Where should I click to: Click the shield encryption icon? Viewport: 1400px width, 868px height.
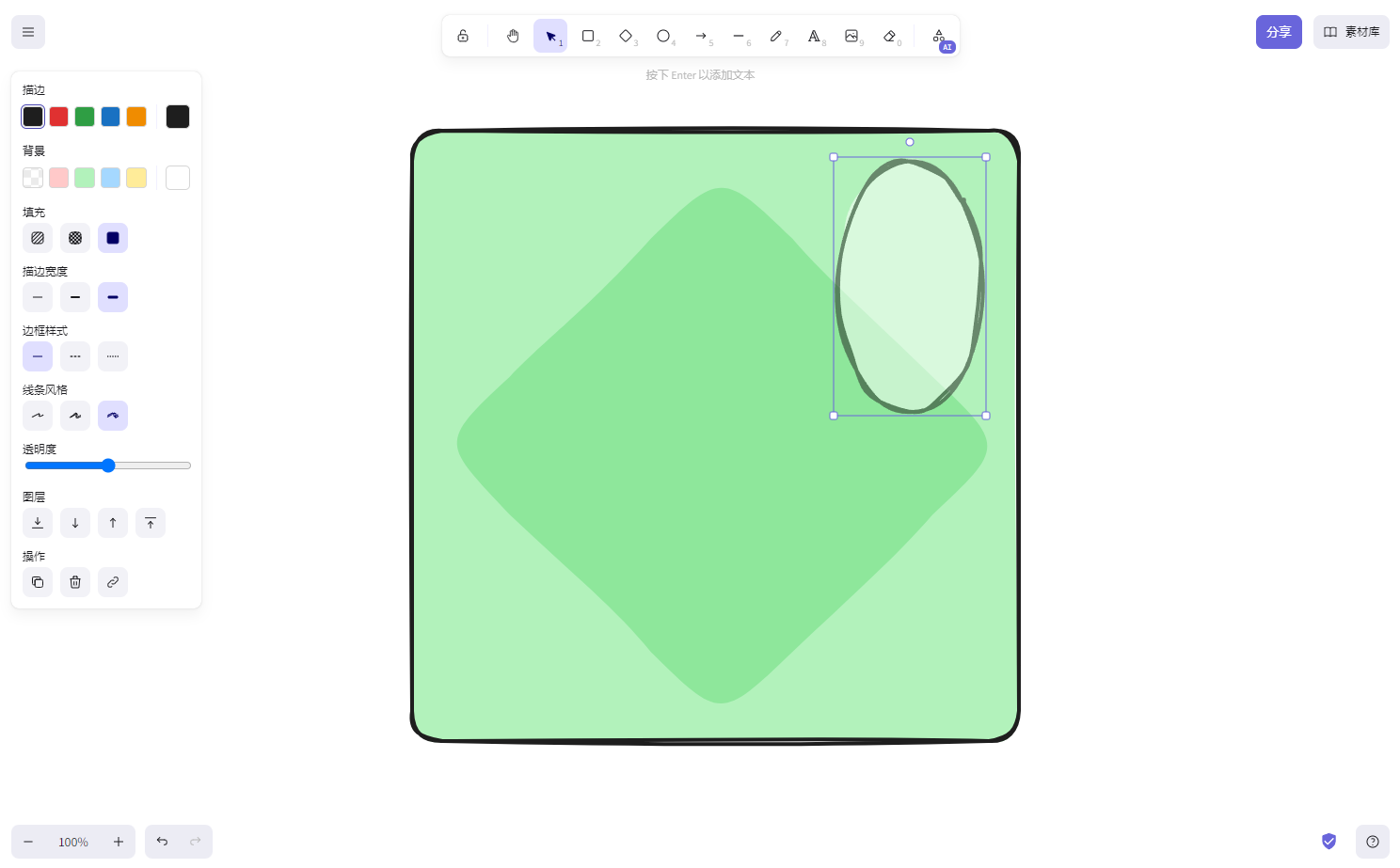coord(1328,842)
